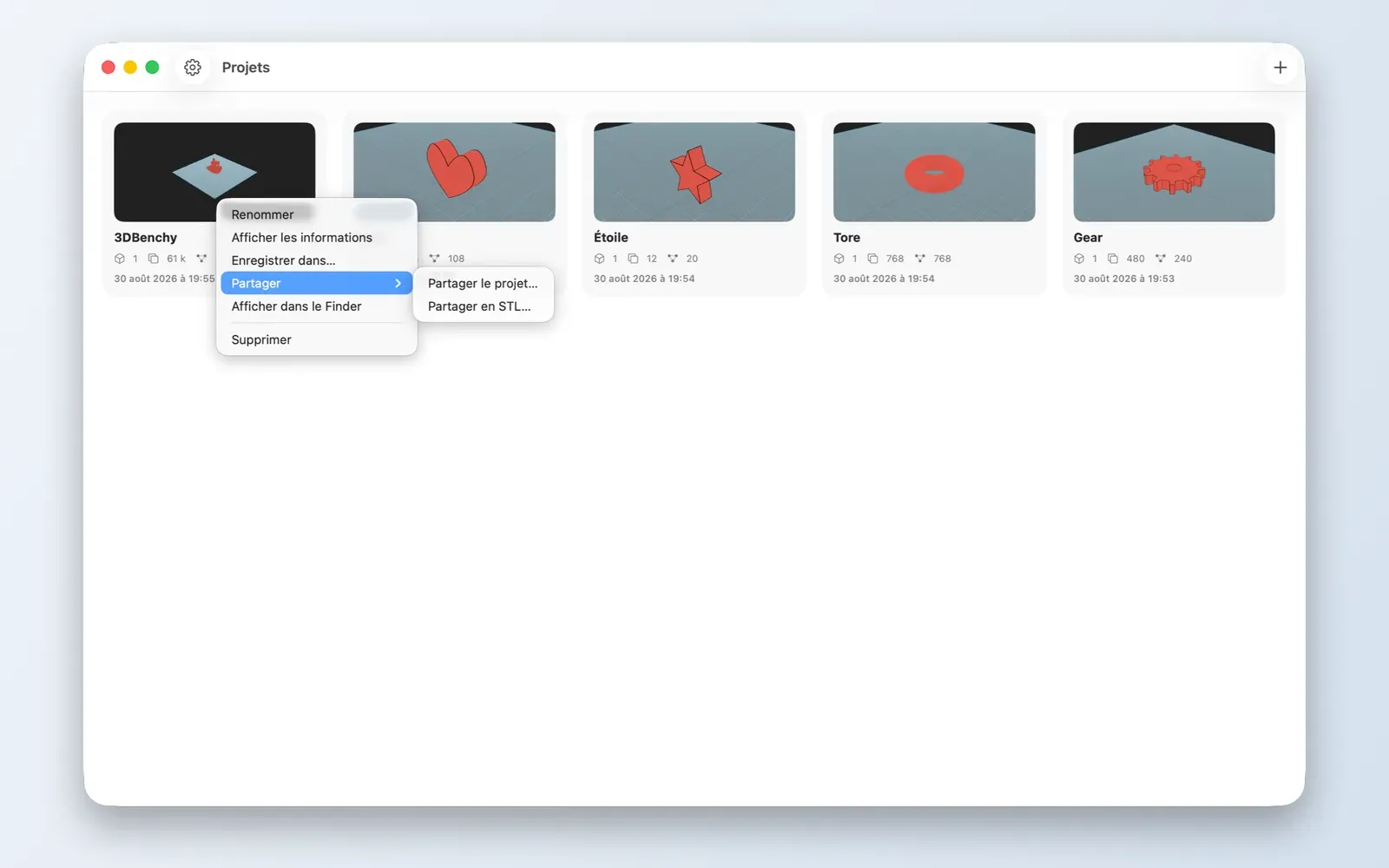Click the vertices icon beside 108

coord(434,259)
